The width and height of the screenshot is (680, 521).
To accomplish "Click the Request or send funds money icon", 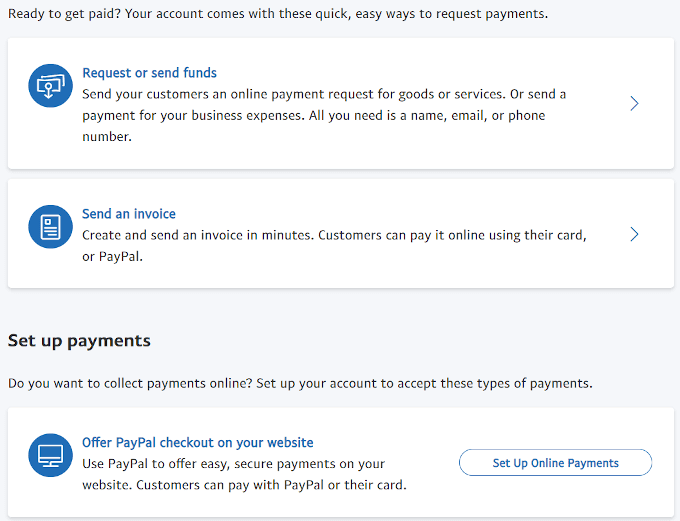I will point(51,87).
